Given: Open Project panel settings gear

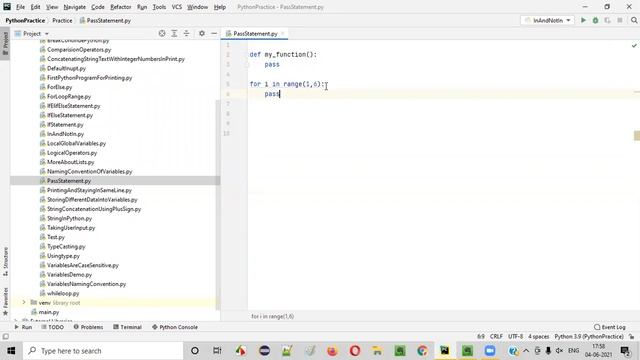Looking at the screenshot, I should [x=202, y=33].
